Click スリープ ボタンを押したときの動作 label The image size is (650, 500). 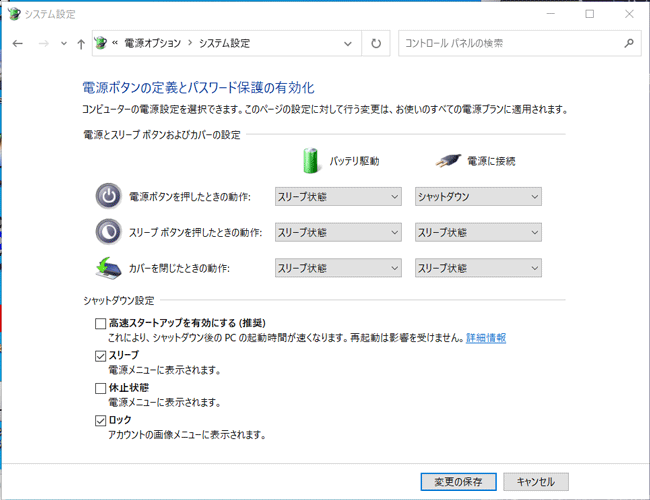coord(196,232)
